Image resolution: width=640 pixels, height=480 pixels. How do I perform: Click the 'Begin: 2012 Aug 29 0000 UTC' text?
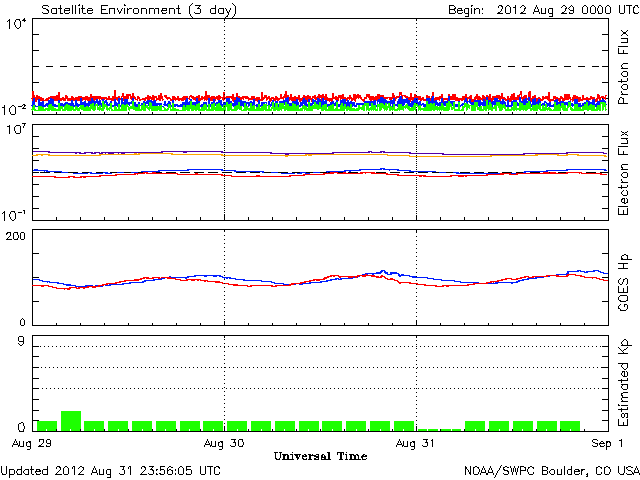point(544,10)
